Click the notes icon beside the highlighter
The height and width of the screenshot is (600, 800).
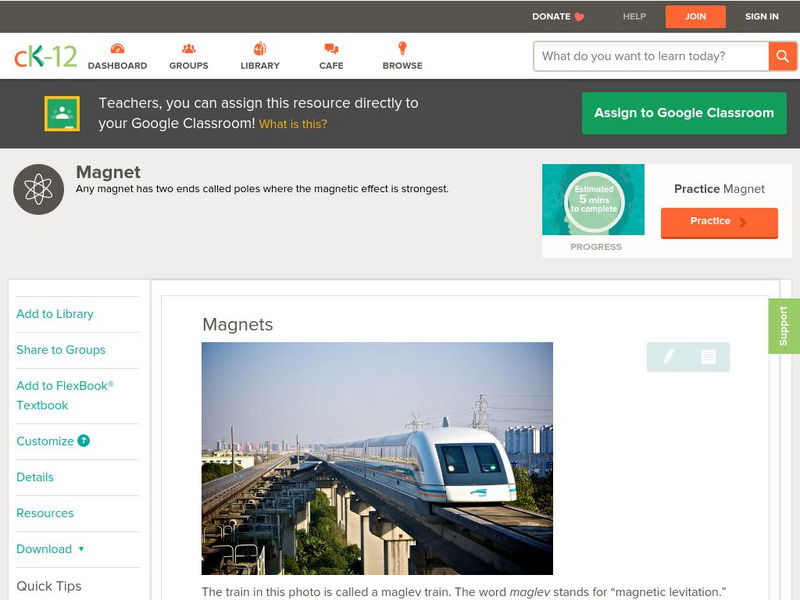(x=708, y=356)
